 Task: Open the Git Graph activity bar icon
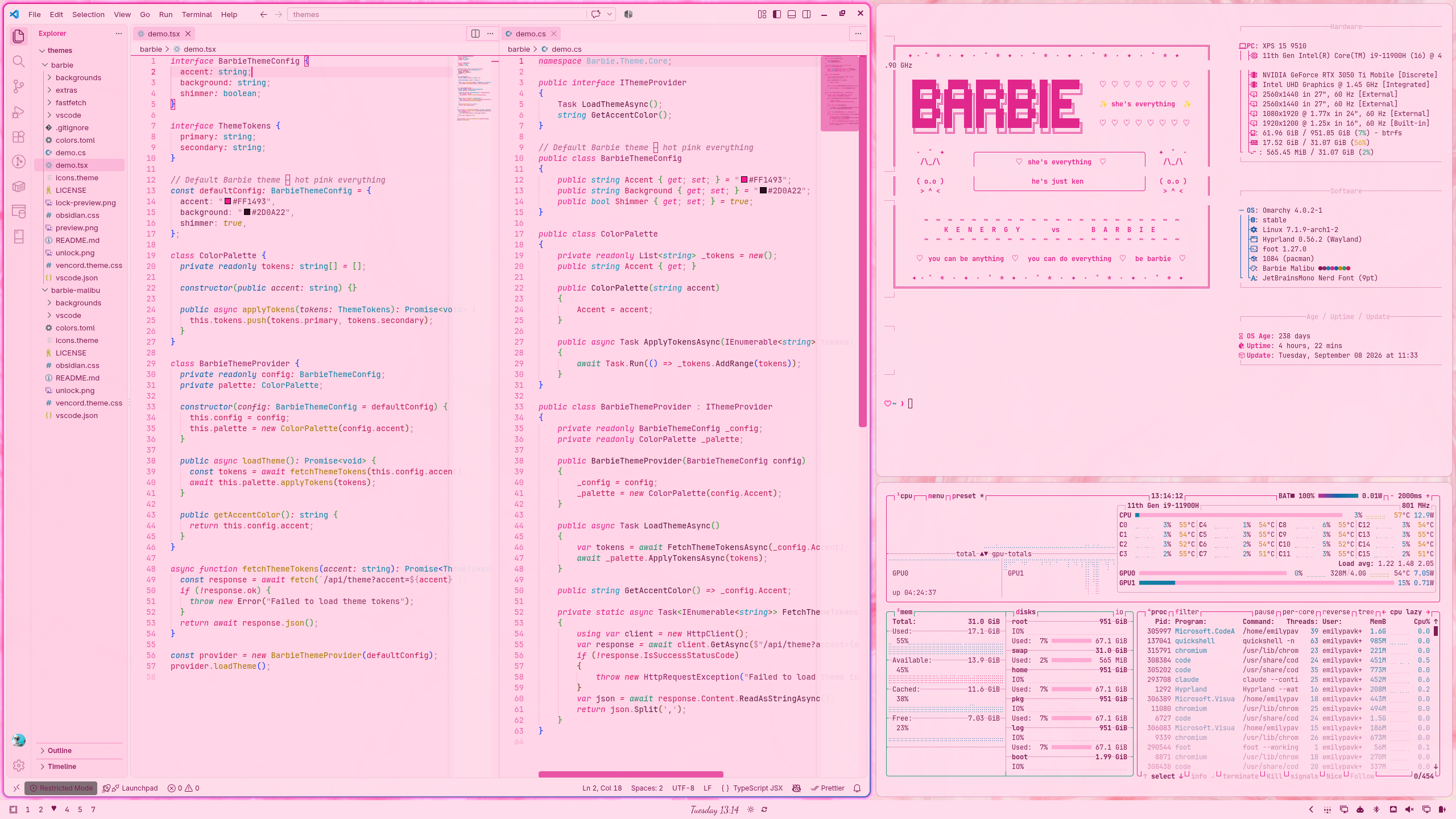tap(18, 162)
